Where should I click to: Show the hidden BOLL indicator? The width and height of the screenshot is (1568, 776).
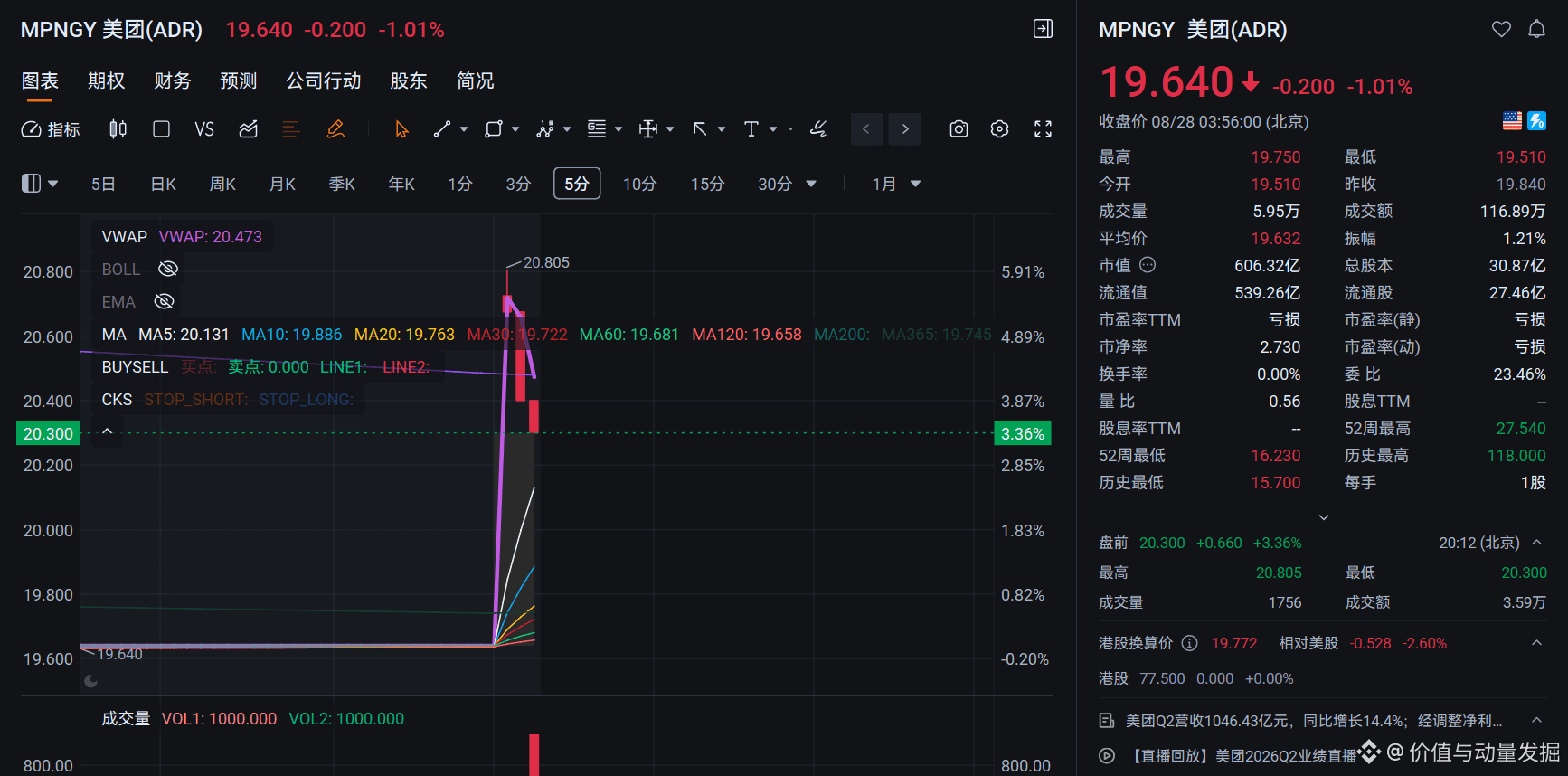click(x=168, y=269)
